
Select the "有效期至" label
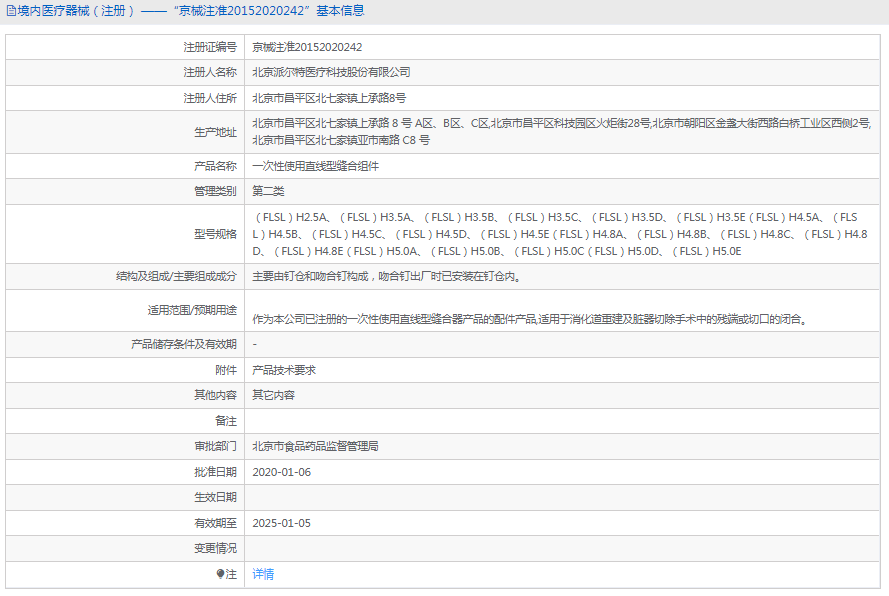point(215,523)
